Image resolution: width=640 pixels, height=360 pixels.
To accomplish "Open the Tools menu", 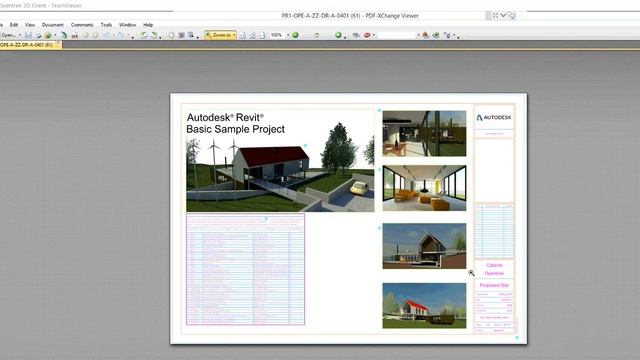I will 106,25.
